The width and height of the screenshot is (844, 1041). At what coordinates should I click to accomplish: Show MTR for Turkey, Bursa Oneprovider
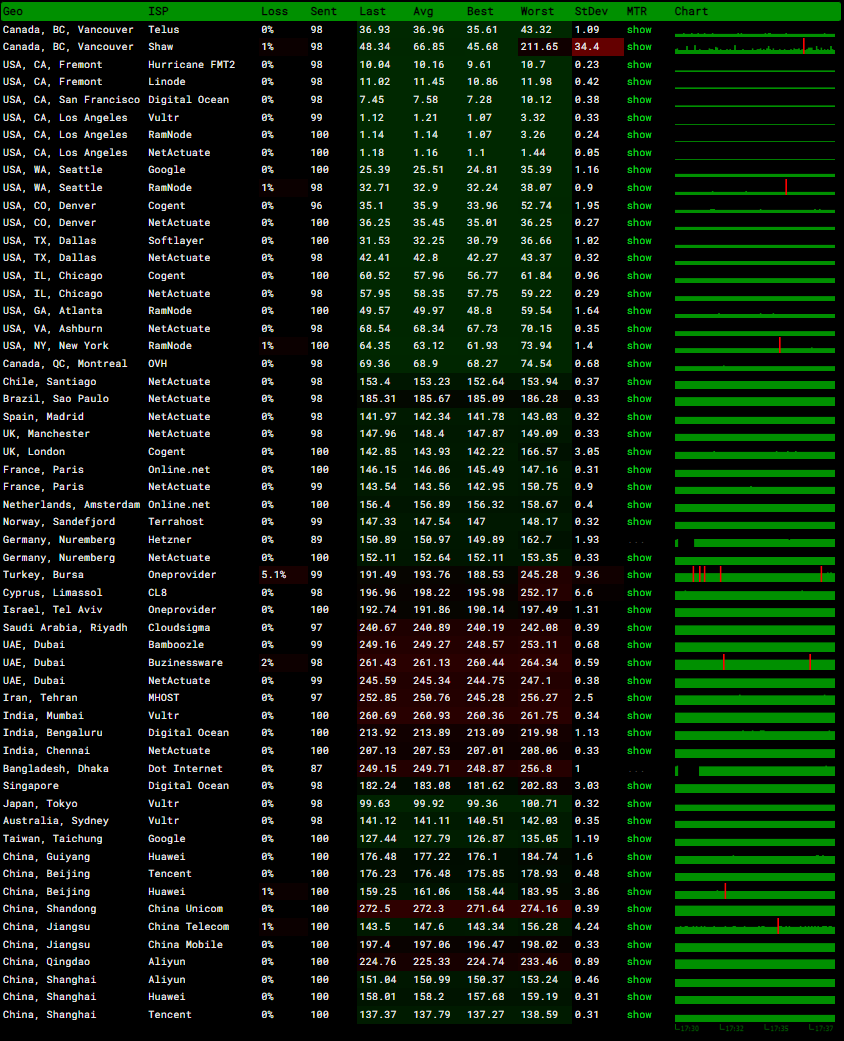pos(639,575)
